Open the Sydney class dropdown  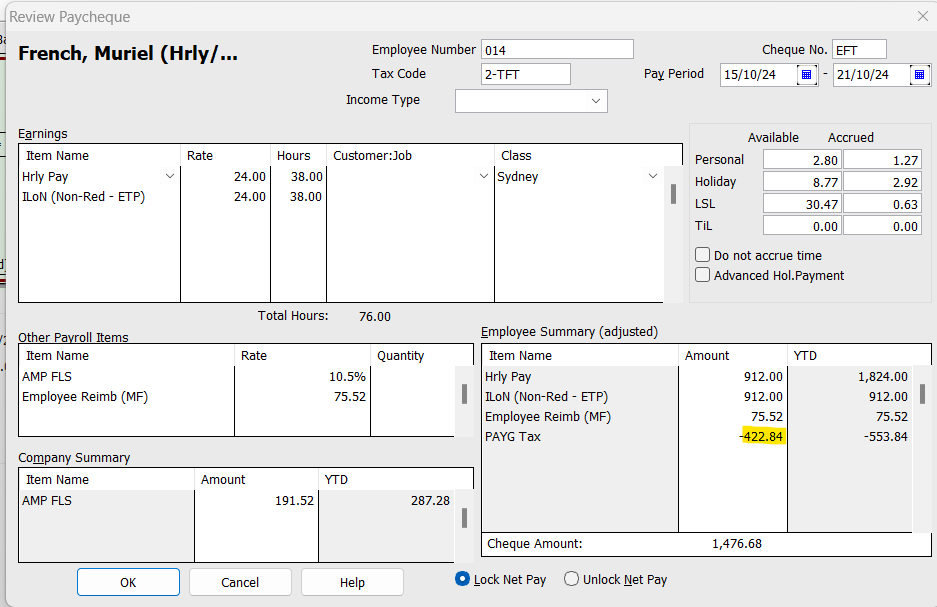point(653,176)
